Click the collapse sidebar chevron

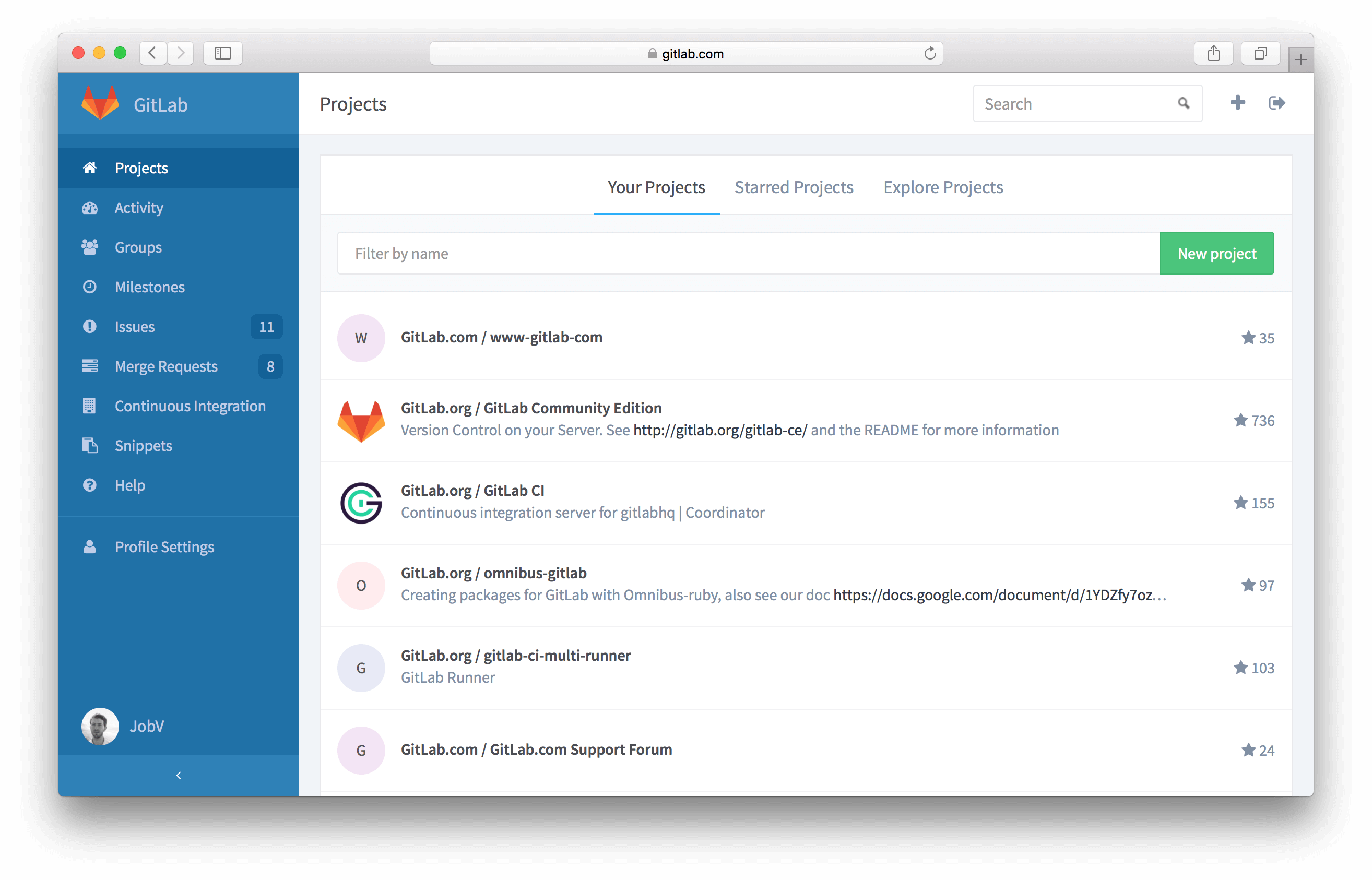click(177, 775)
